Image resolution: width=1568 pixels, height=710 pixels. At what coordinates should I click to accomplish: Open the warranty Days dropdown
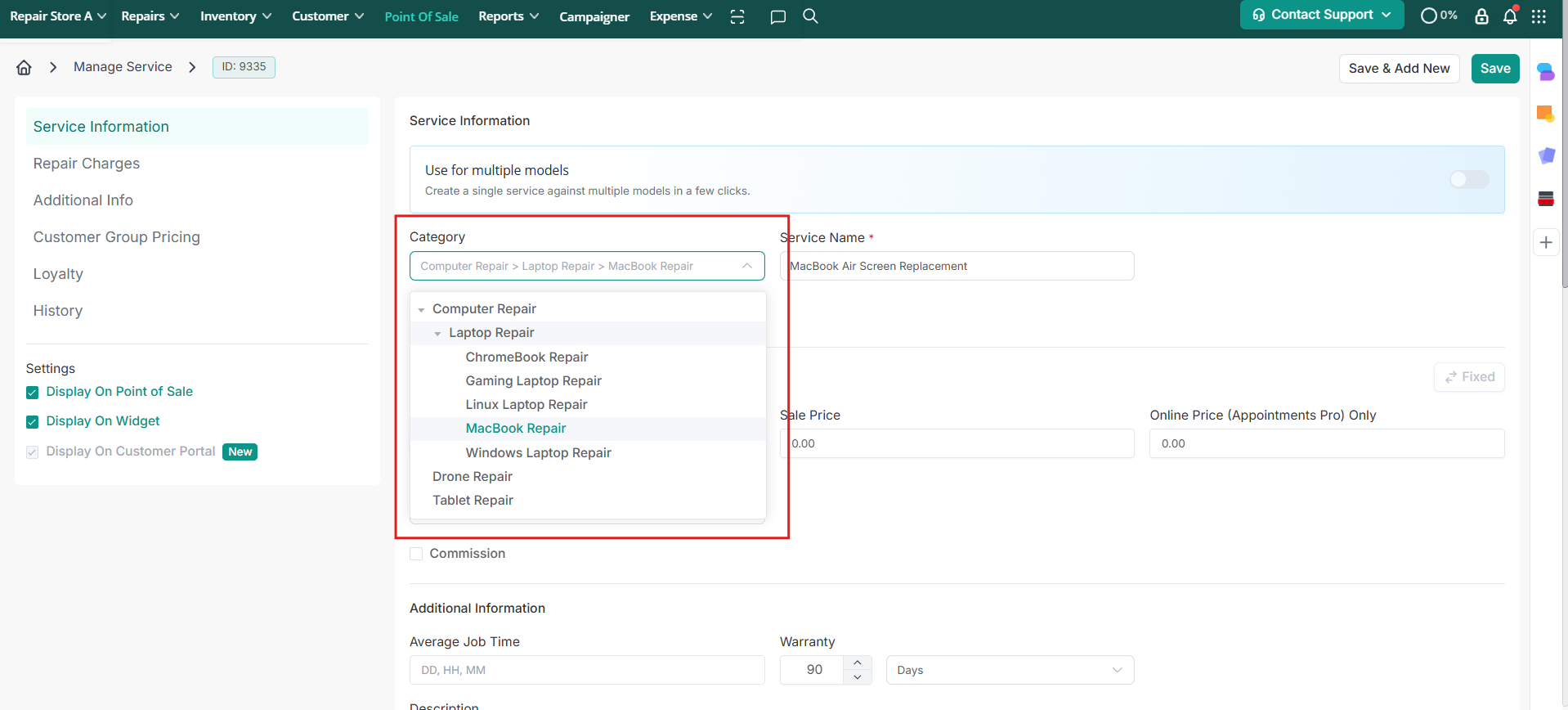point(1010,670)
